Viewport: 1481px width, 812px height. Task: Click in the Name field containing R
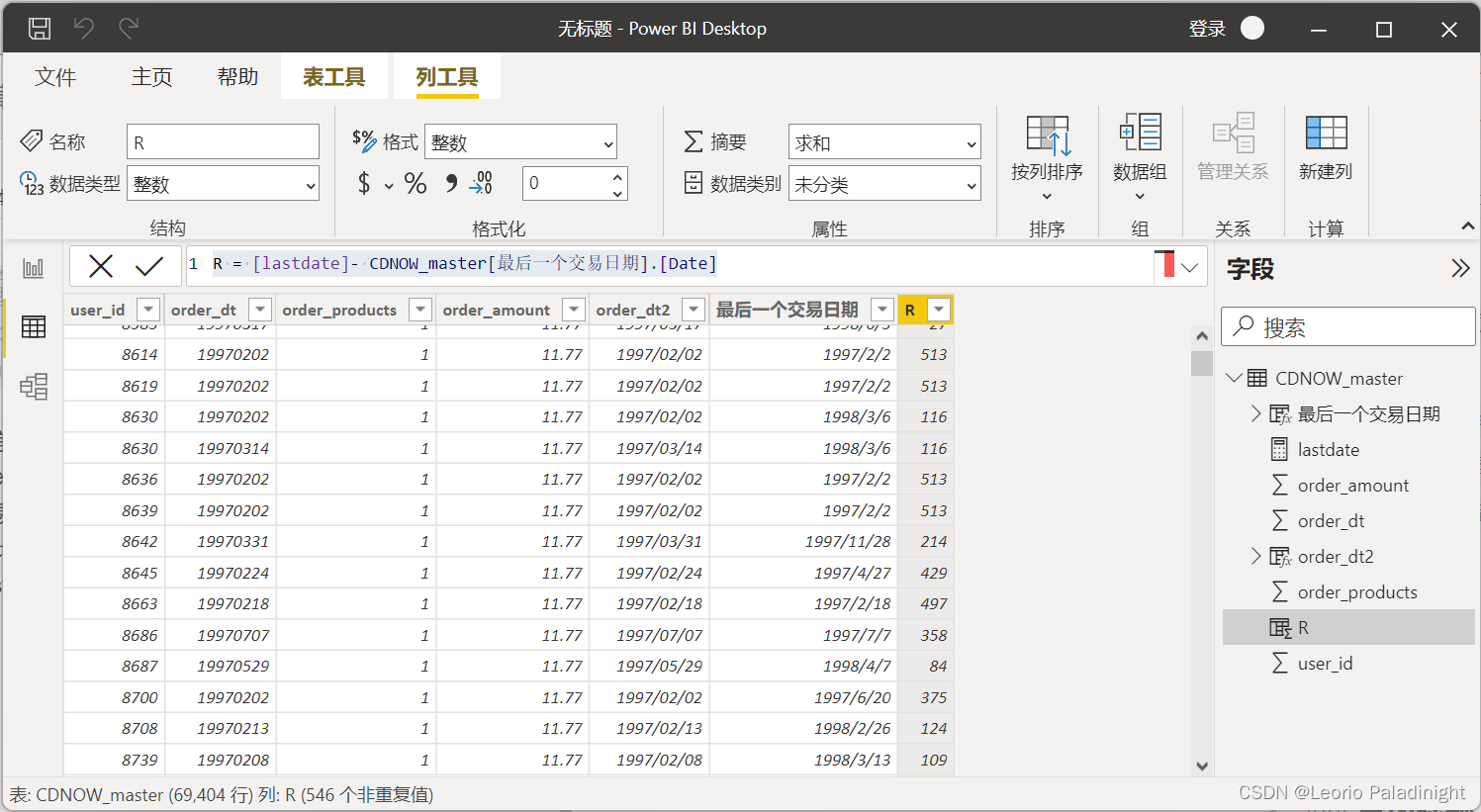[x=224, y=142]
